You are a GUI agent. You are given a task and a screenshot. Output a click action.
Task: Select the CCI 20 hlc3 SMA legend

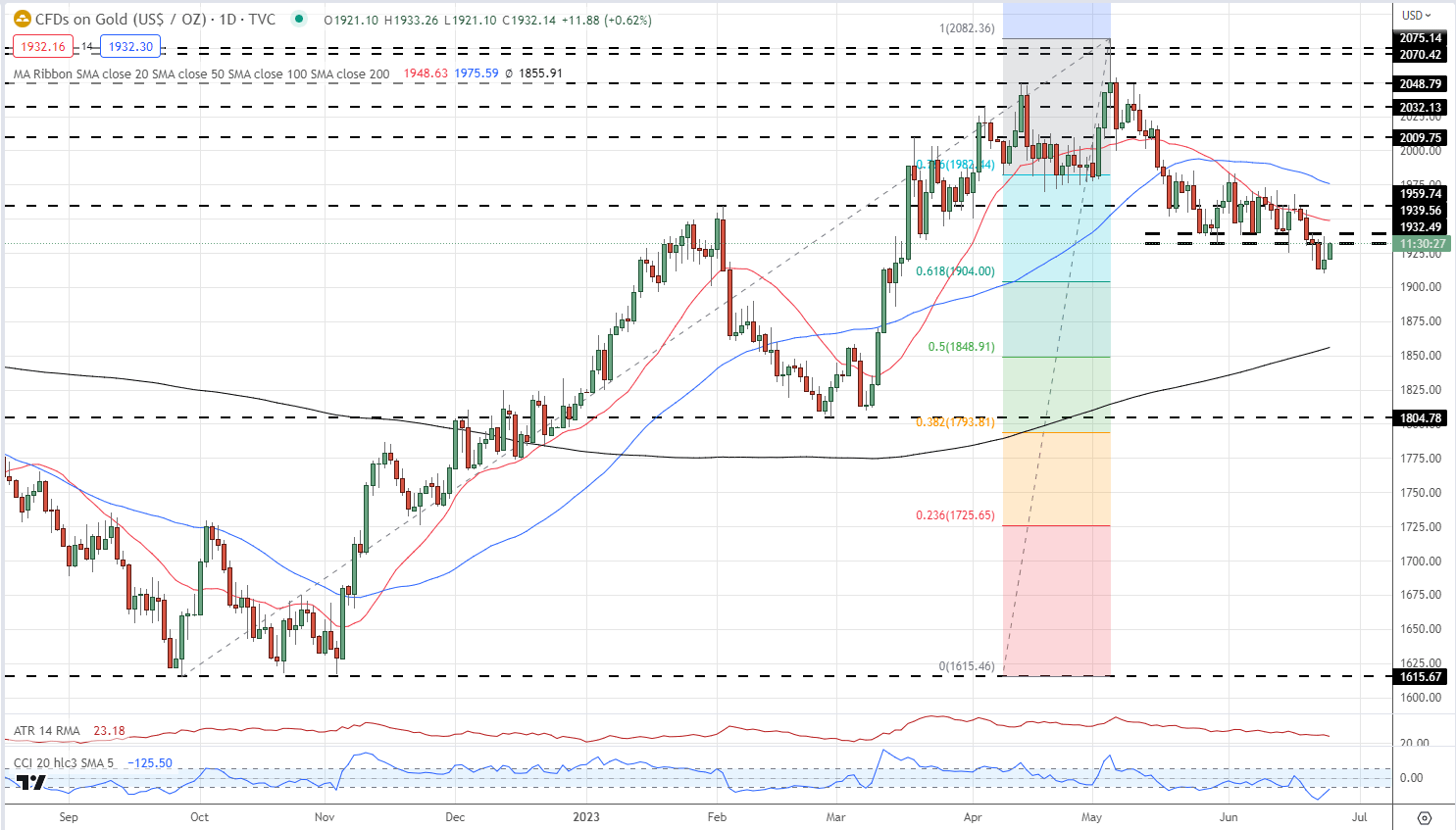(x=64, y=763)
